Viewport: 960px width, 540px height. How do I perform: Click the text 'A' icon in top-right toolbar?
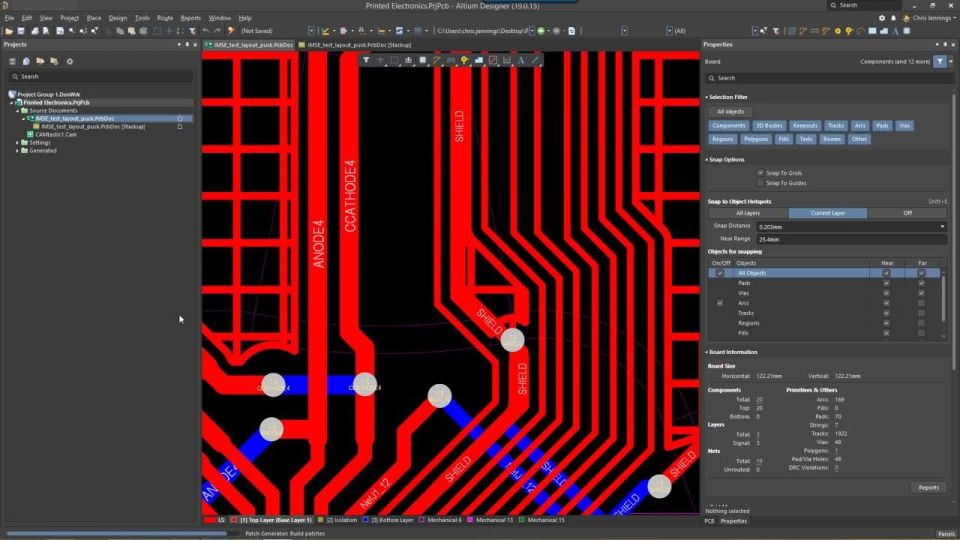(895, 31)
